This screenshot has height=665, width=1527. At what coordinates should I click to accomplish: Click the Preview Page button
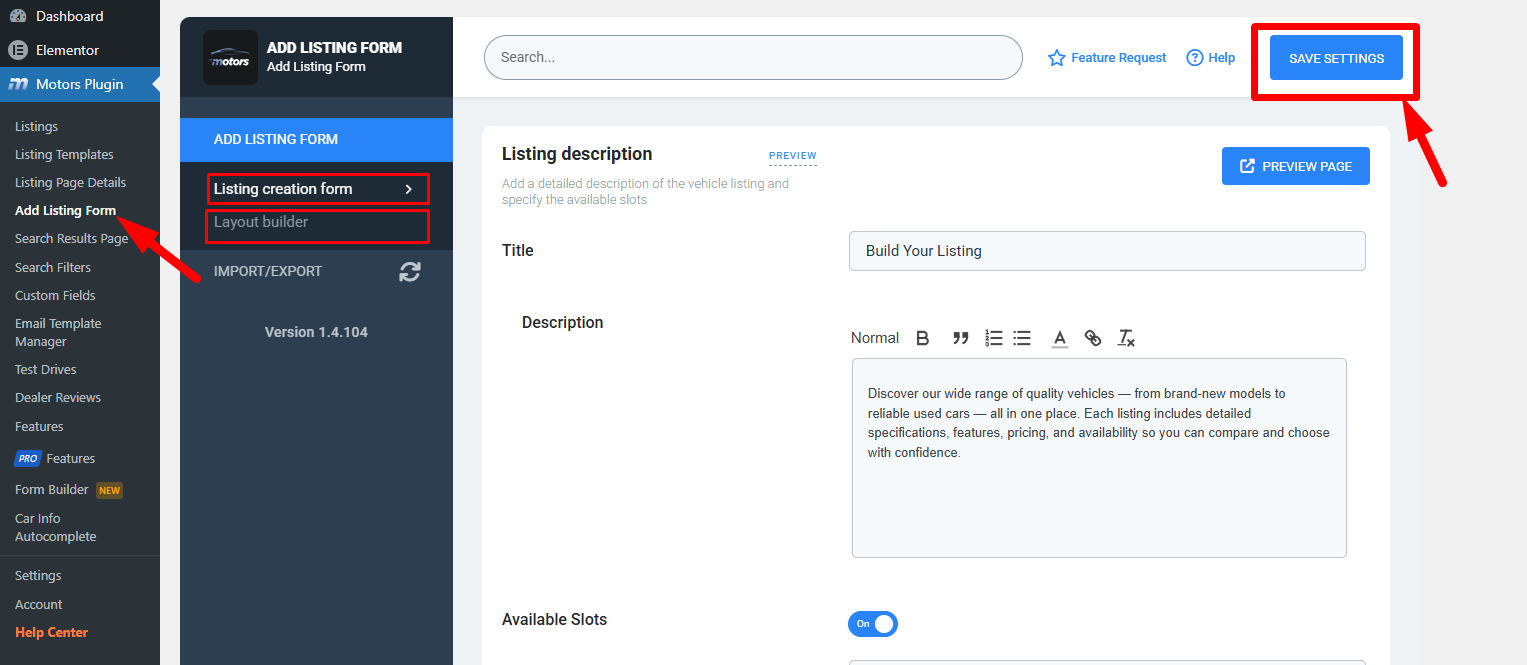(x=1295, y=166)
